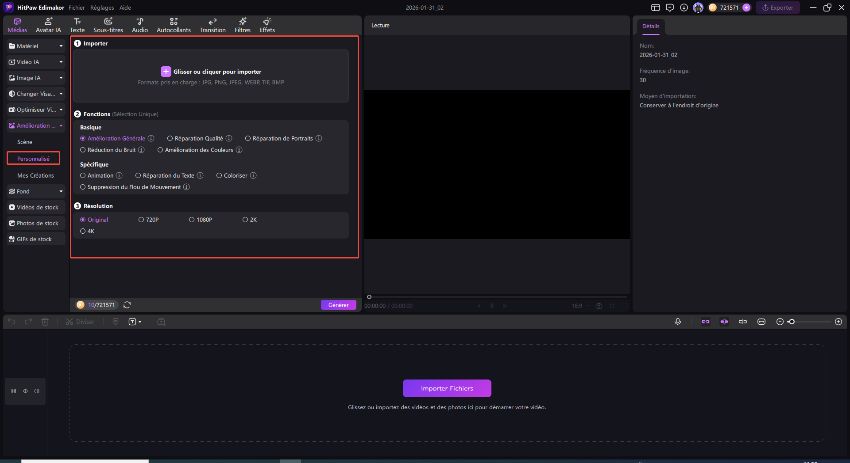Click the refresh credits icon
Viewport: 850px width, 463px height.
tap(127, 304)
